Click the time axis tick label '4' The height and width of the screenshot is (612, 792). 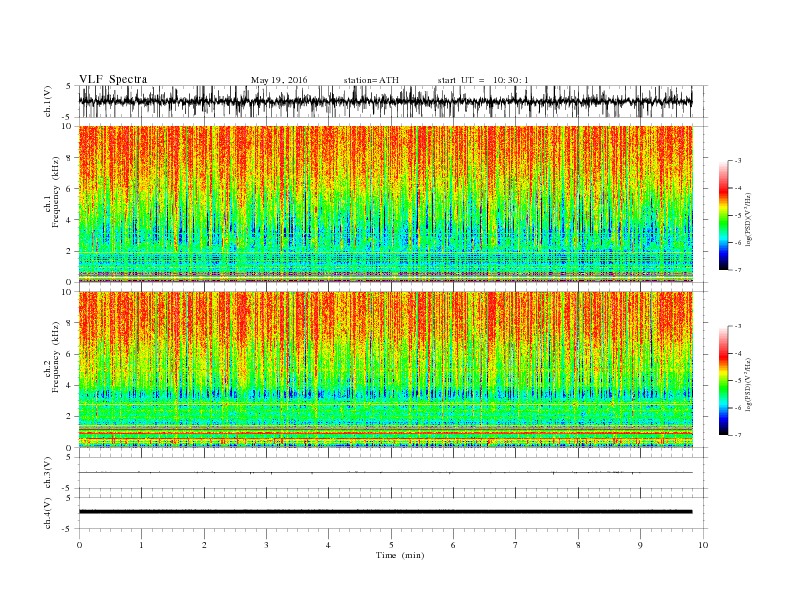(328, 545)
